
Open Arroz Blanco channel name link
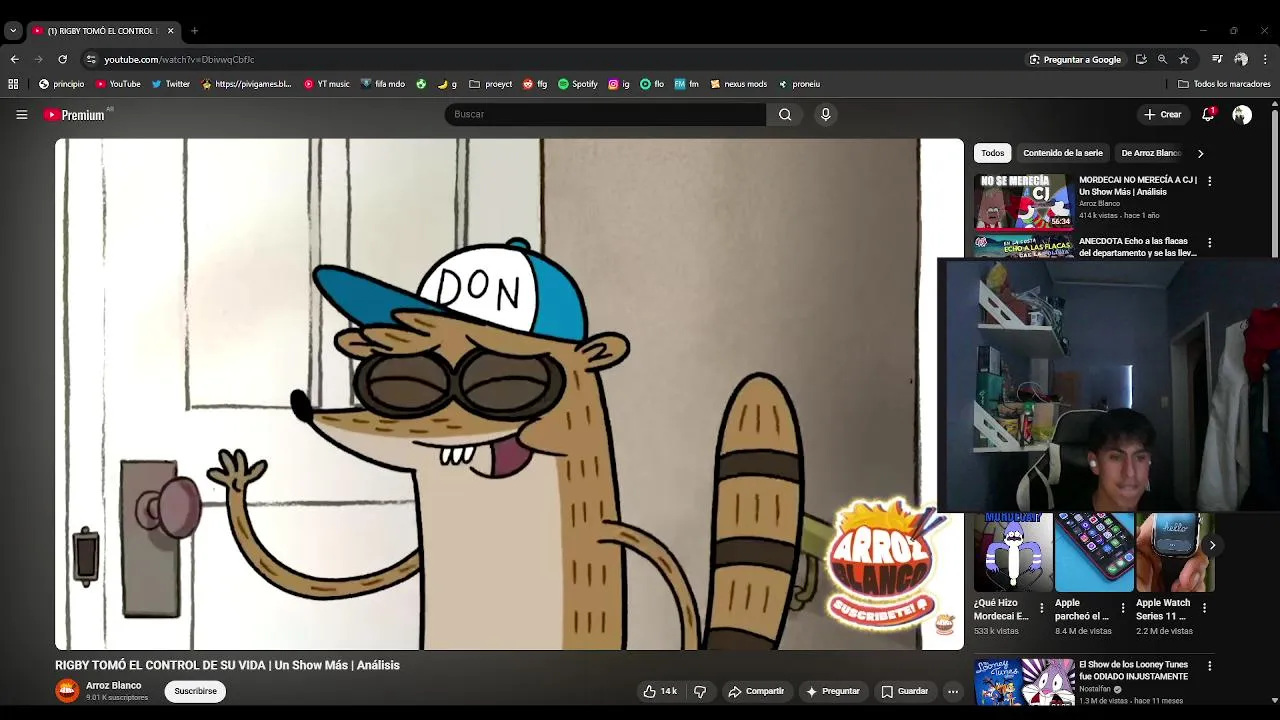(x=113, y=686)
